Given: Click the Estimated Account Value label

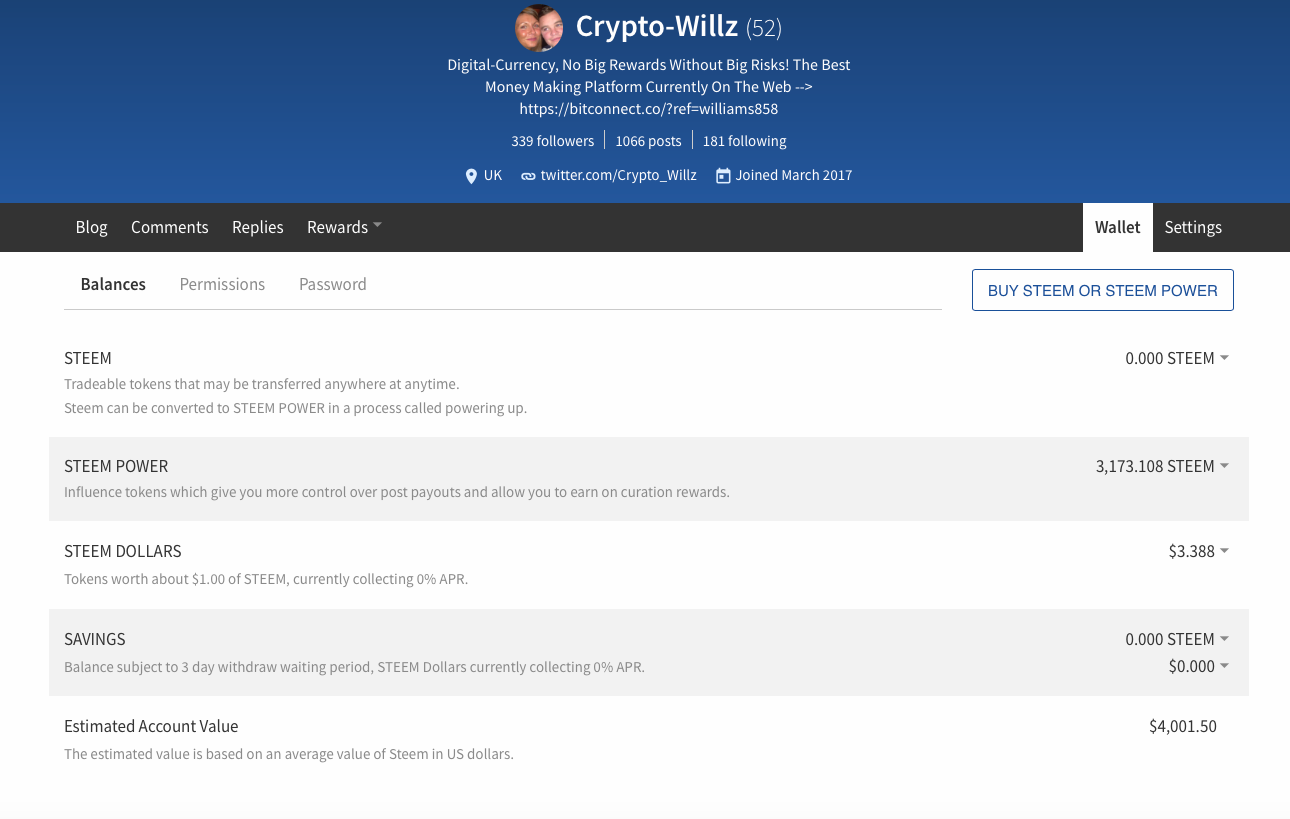Looking at the screenshot, I should (x=151, y=727).
